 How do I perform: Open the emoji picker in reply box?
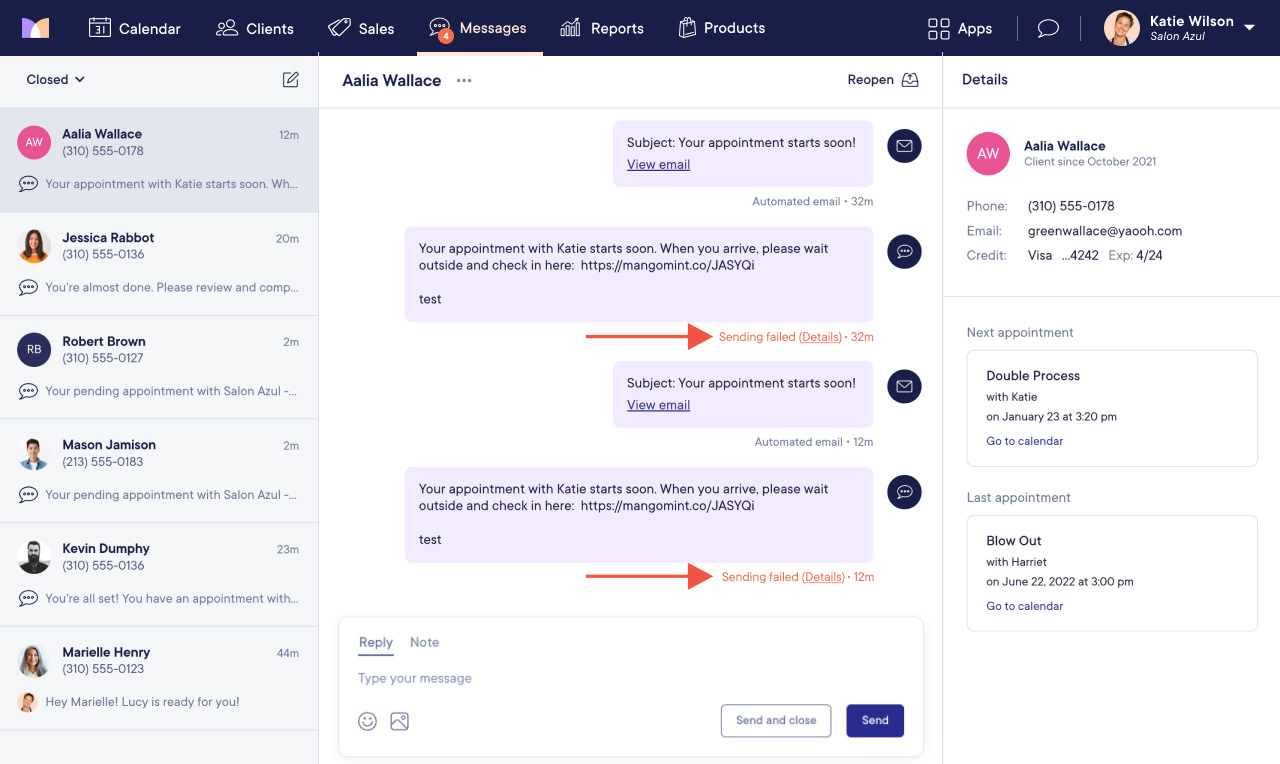point(368,721)
